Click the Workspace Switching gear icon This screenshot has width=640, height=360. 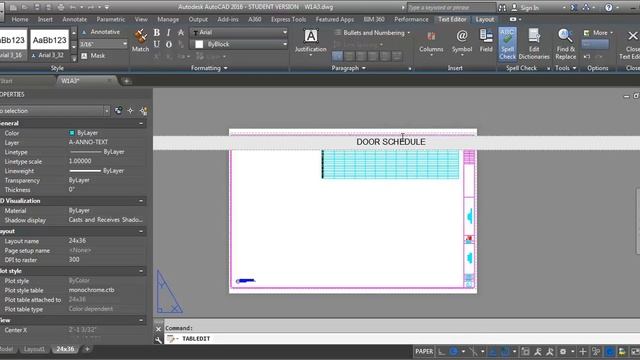(x=563, y=351)
